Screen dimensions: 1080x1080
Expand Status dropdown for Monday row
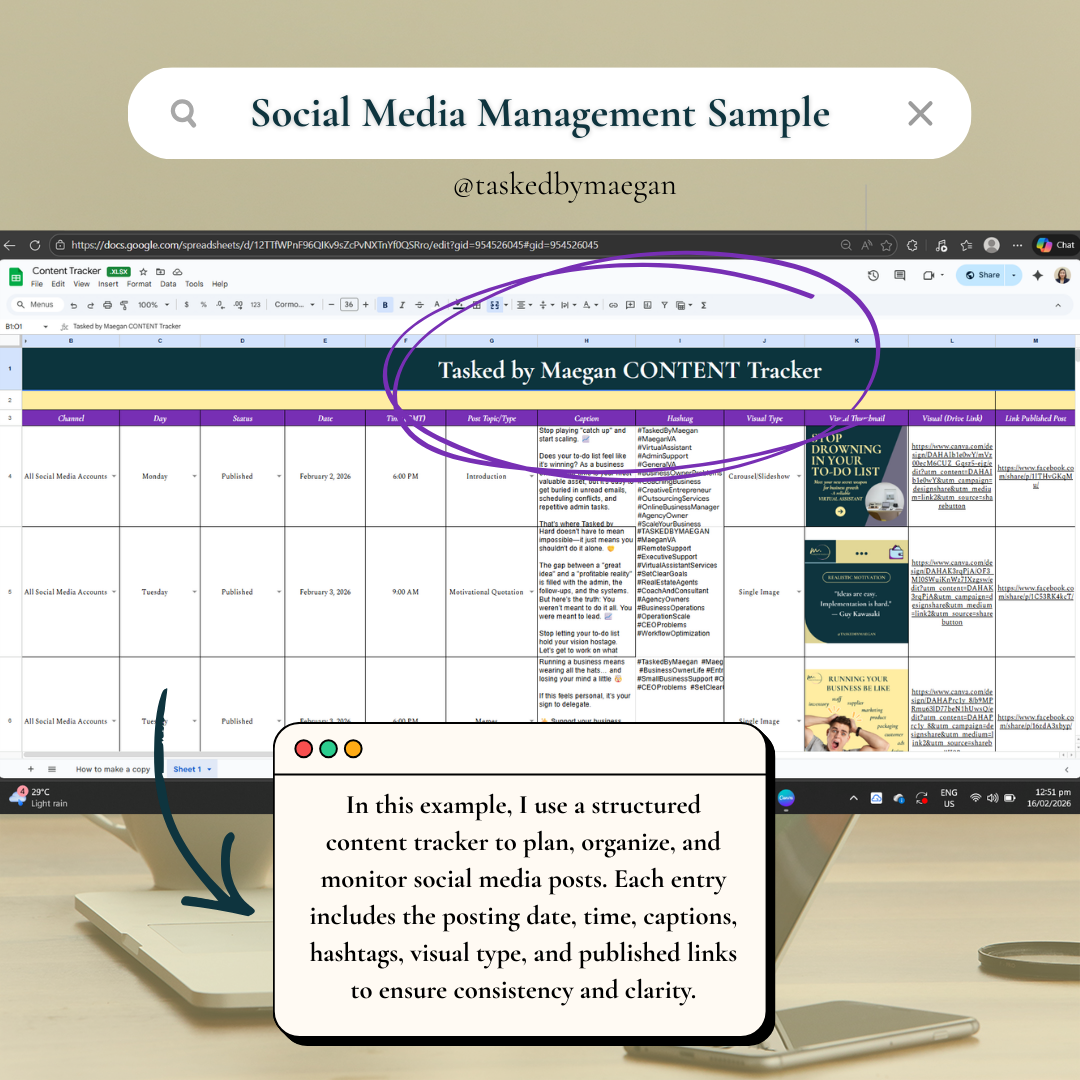(278, 477)
